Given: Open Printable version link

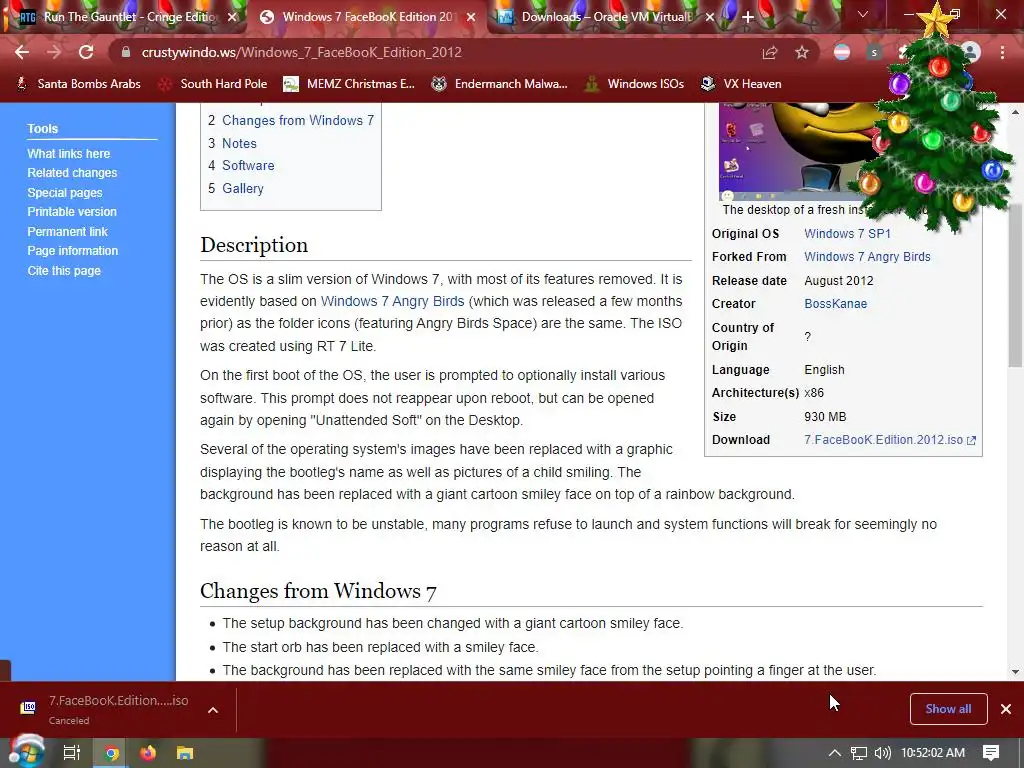Looking at the screenshot, I should coord(72,212).
